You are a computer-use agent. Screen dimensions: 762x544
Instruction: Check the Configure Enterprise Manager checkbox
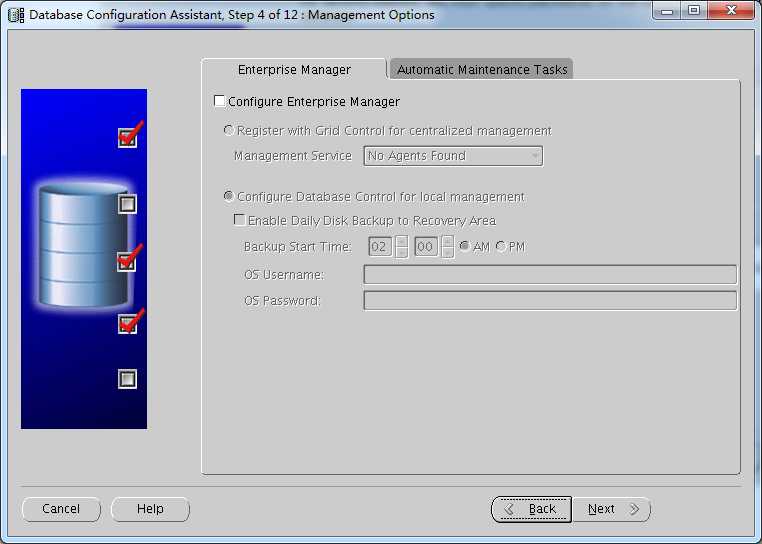[220, 101]
